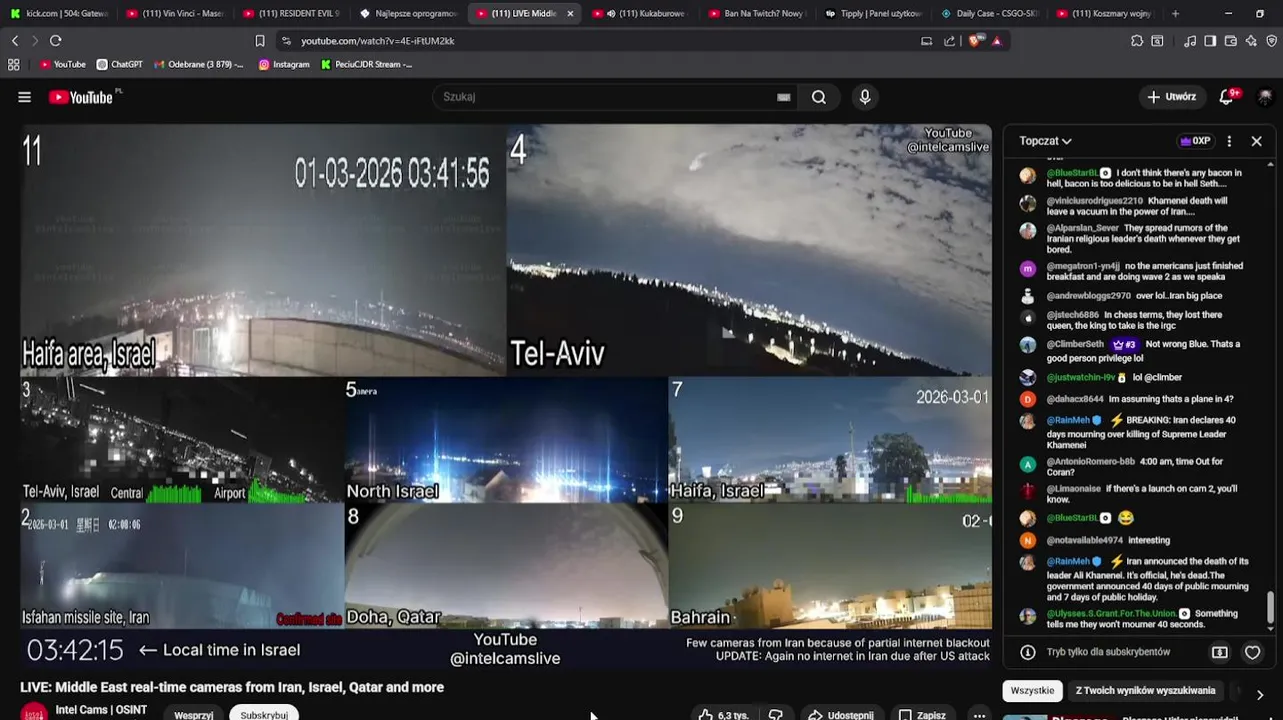
Task: Click Udostępnij share button
Action: (x=841, y=715)
